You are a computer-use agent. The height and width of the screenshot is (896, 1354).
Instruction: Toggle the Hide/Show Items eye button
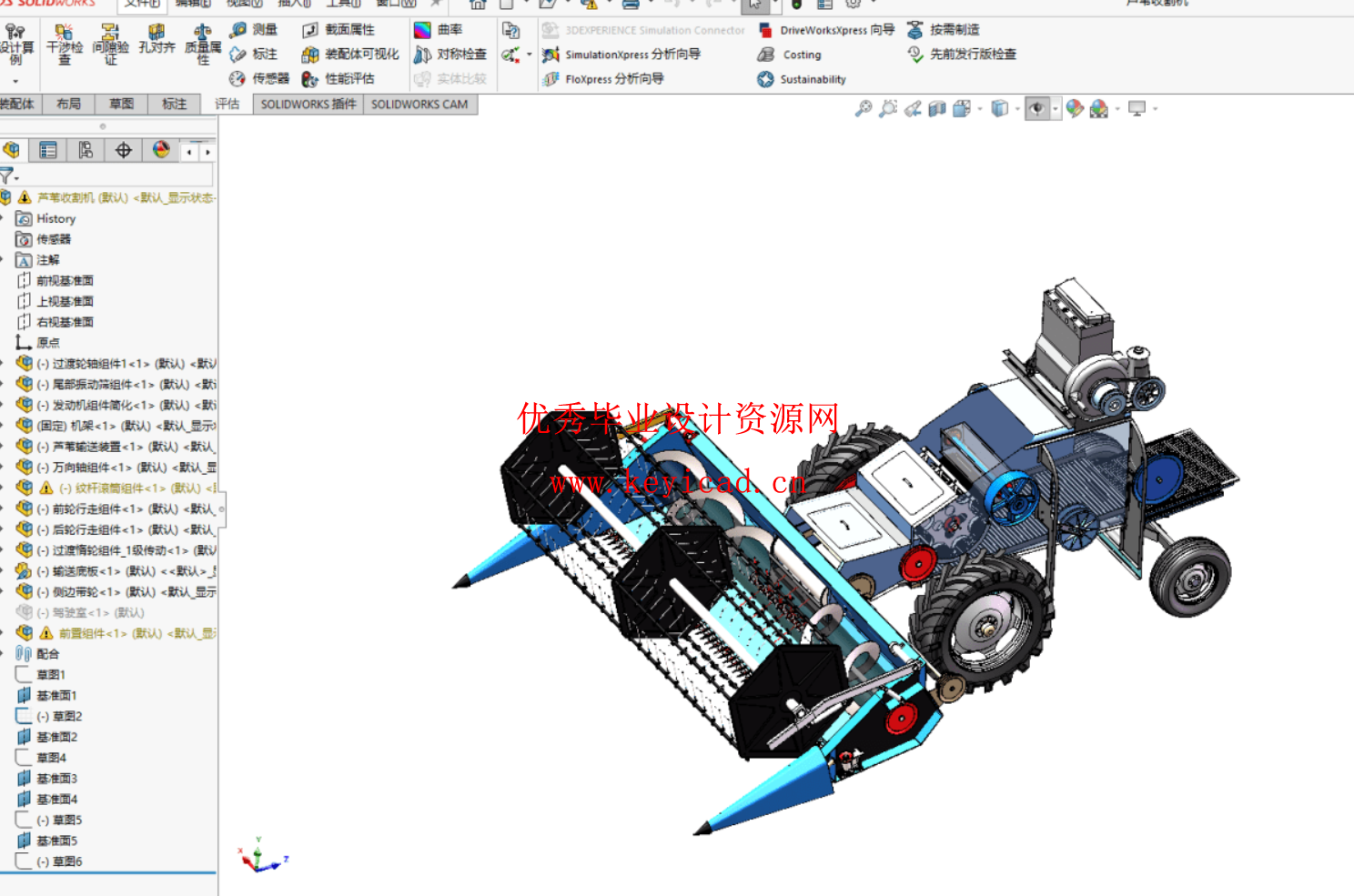(x=1036, y=109)
